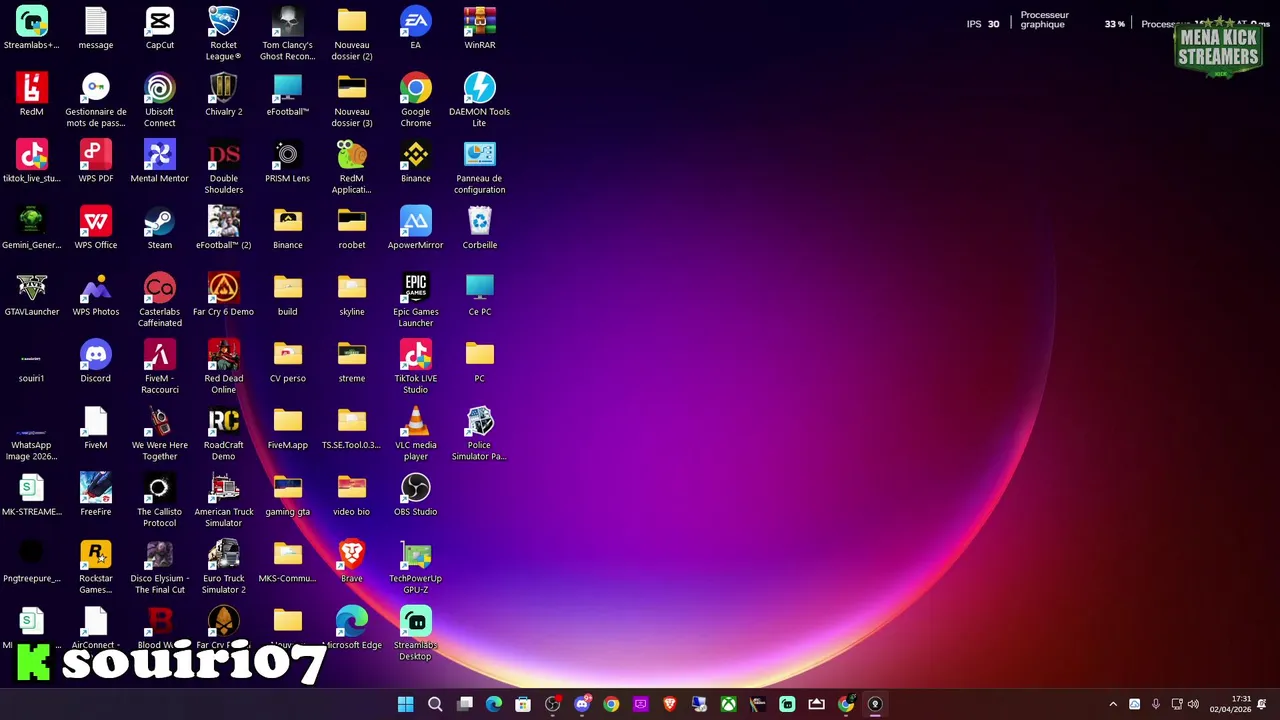Viewport: 1280px width, 720px height.
Task: Open clock showing 17:31 date
Action: [x=1230, y=704]
